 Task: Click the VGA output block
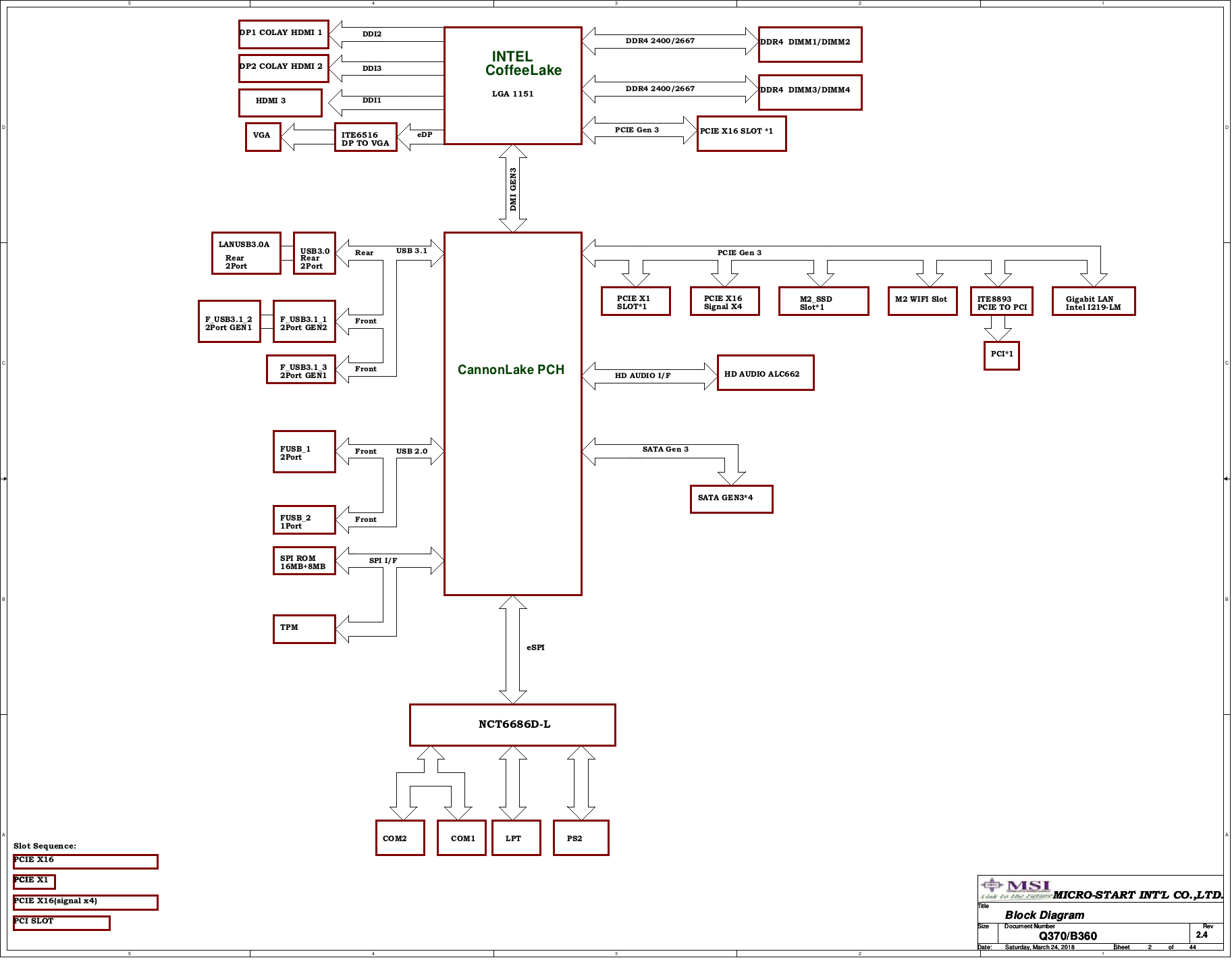click(x=263, y=137)
